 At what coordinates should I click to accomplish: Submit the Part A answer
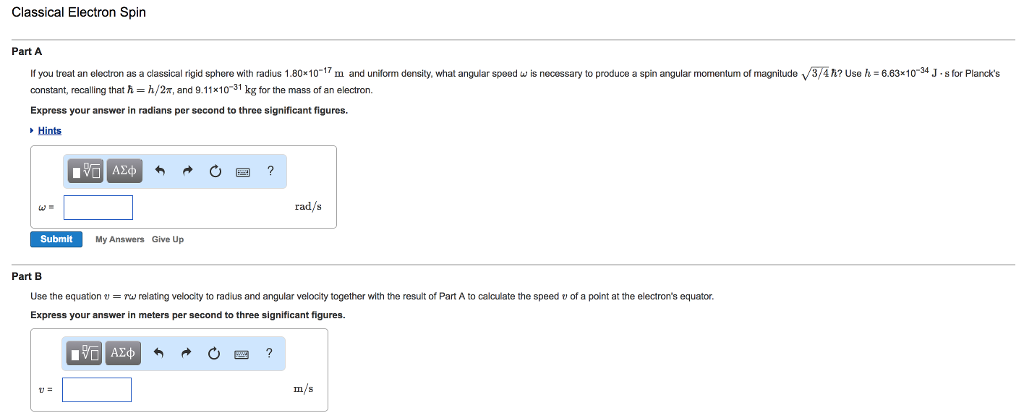point(56,239)
